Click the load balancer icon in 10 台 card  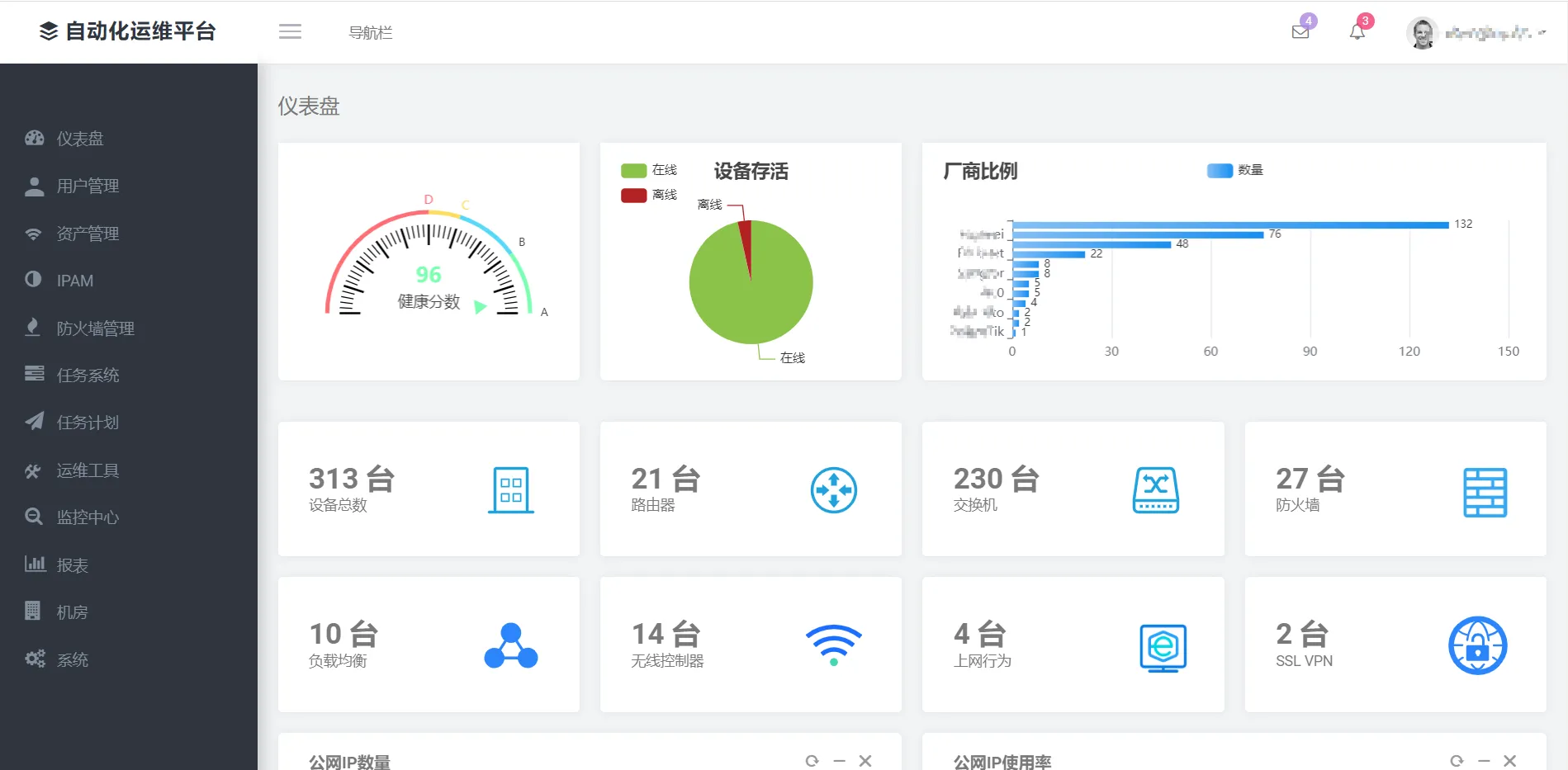pos(510,646)
